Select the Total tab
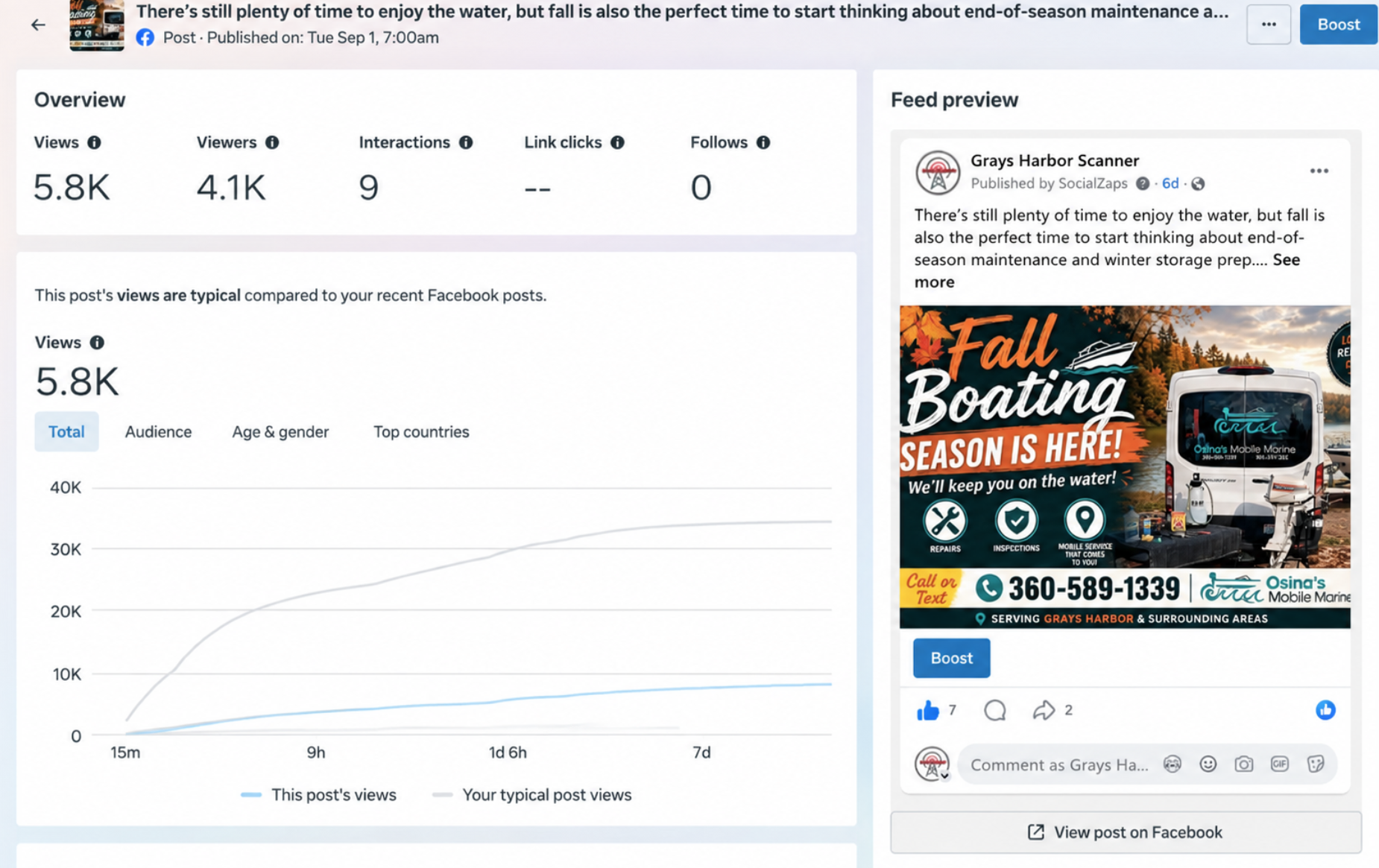This screenshot has height=868, width=1379. tap(66, 432)
